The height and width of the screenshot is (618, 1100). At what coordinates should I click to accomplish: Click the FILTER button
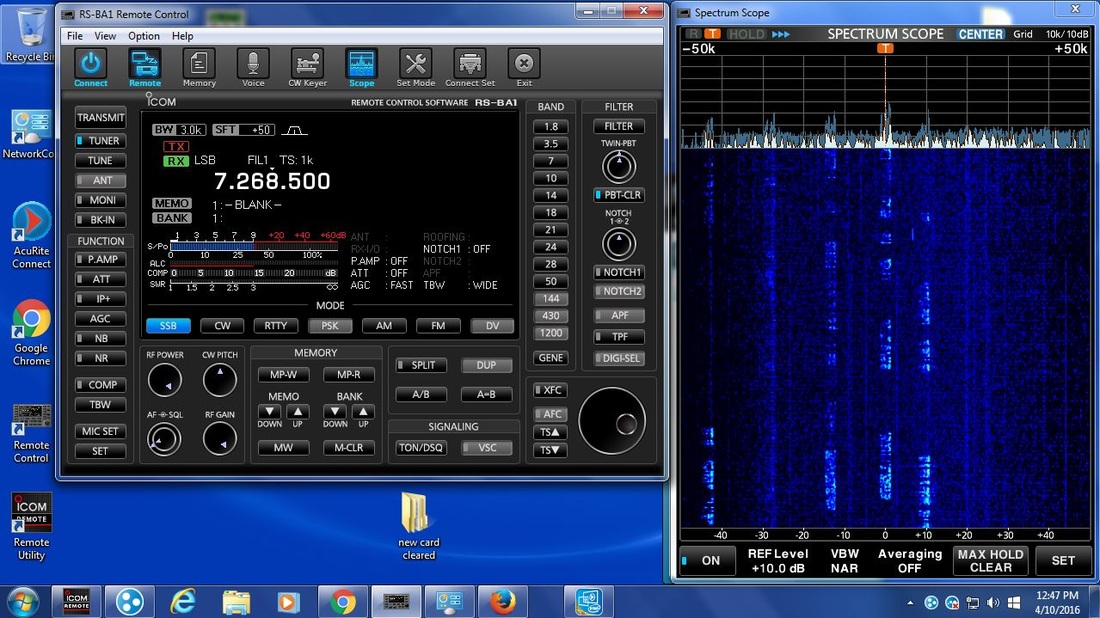click(619, 126)
